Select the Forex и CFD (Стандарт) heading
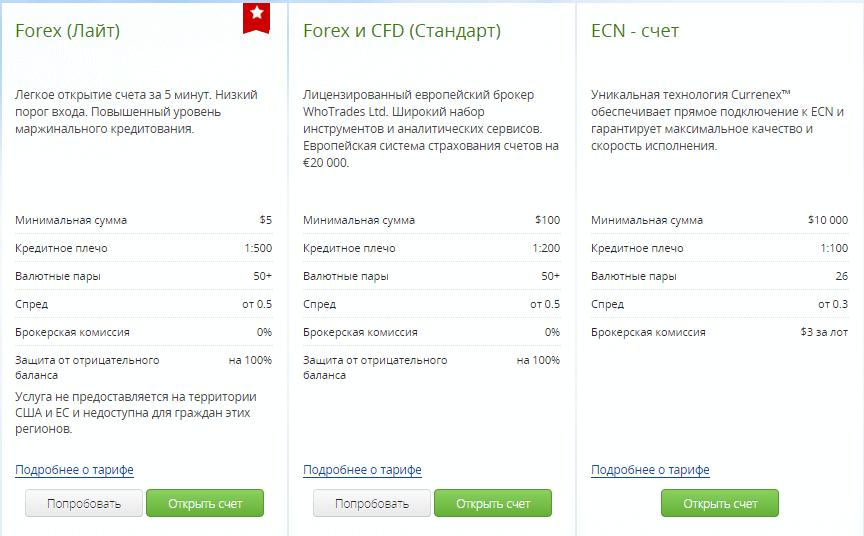The height and width of the screenshot is (536, 864). pos(402,31)
